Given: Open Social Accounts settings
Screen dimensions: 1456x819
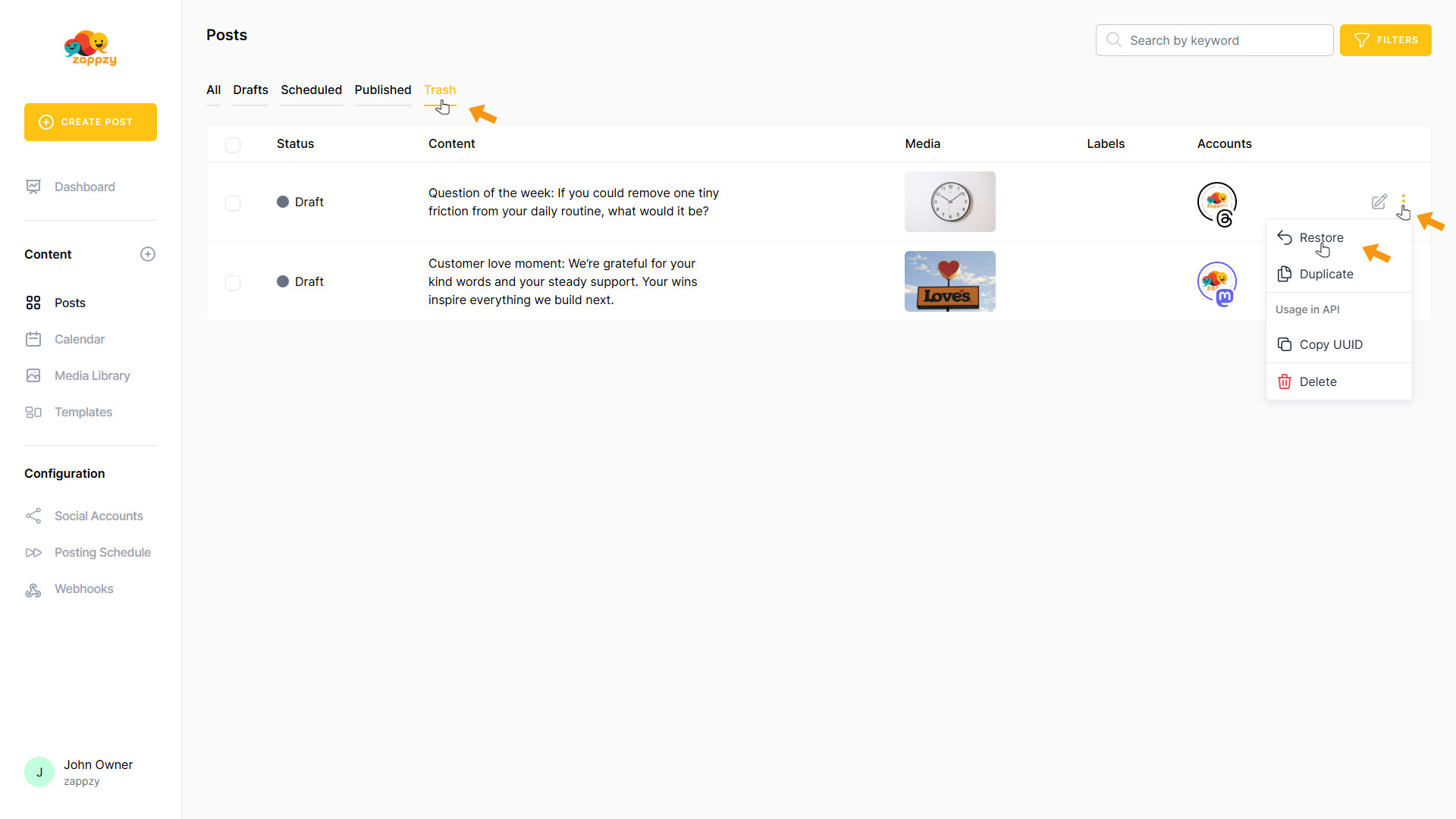Looking at the screenshot, I should point(99,516).
